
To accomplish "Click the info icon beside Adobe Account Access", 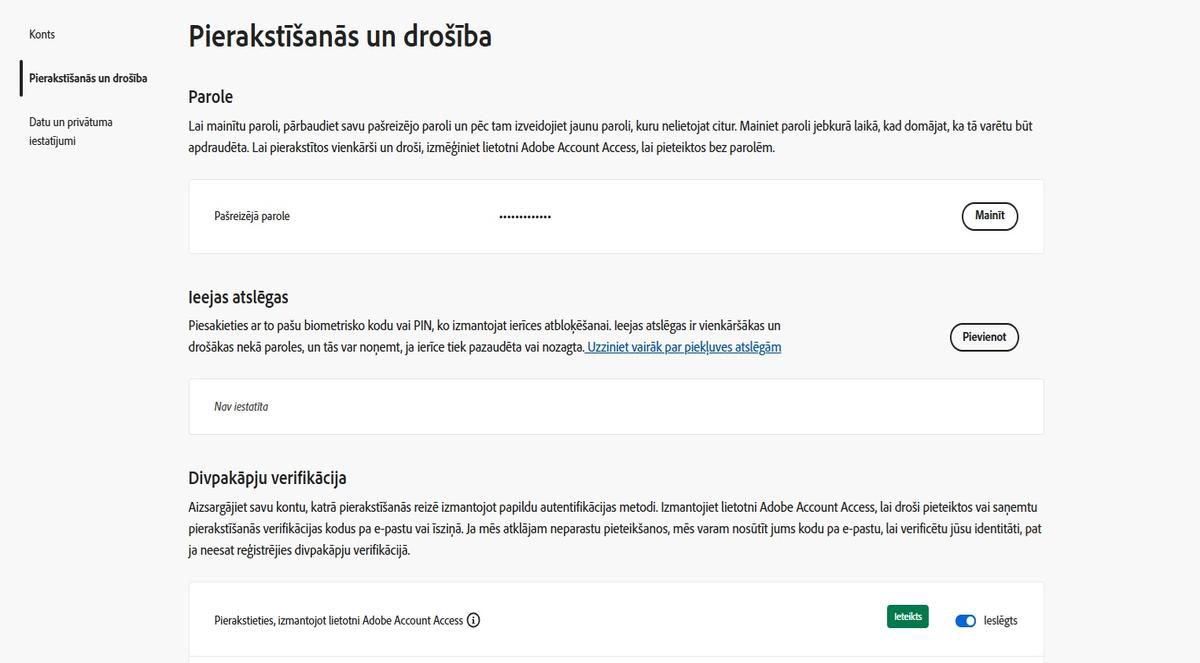I will [x=473, y=620].
